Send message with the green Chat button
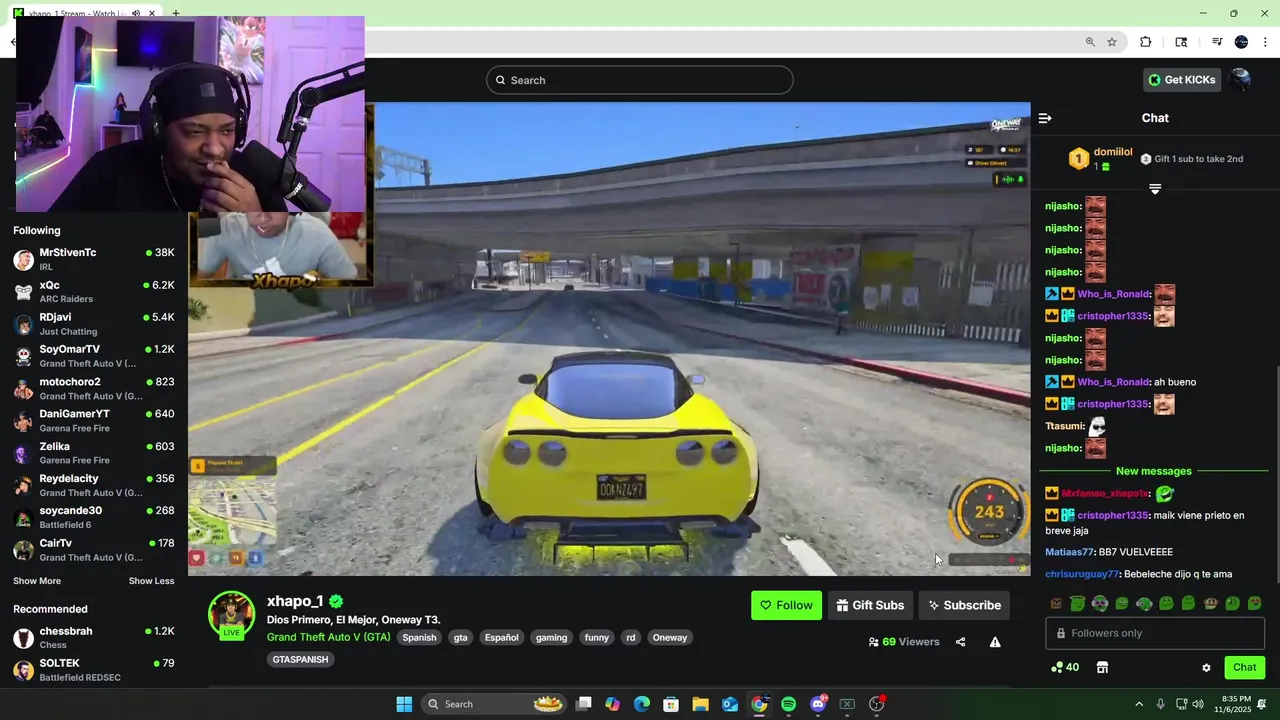Viewport: 1280px width, 720px height. pyautogui.click(x=1244, y=667)
